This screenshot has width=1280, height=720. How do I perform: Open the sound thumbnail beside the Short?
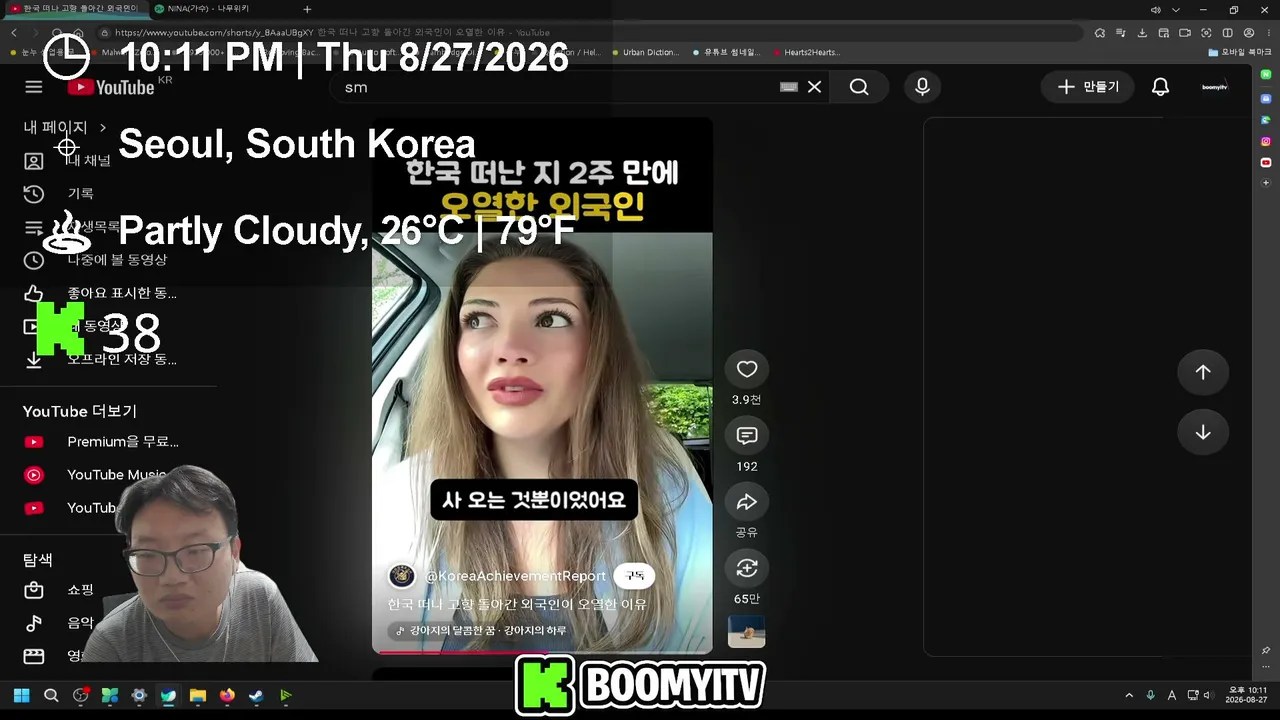747,632
